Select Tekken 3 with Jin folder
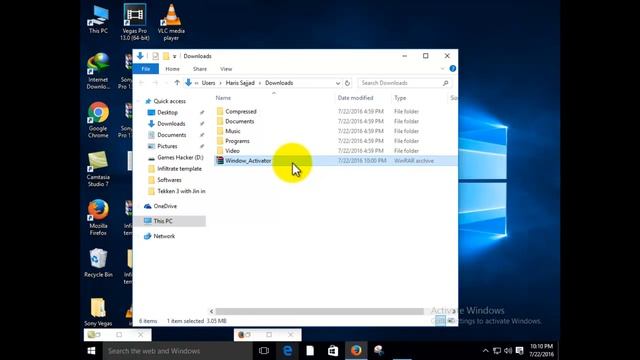 181,191
